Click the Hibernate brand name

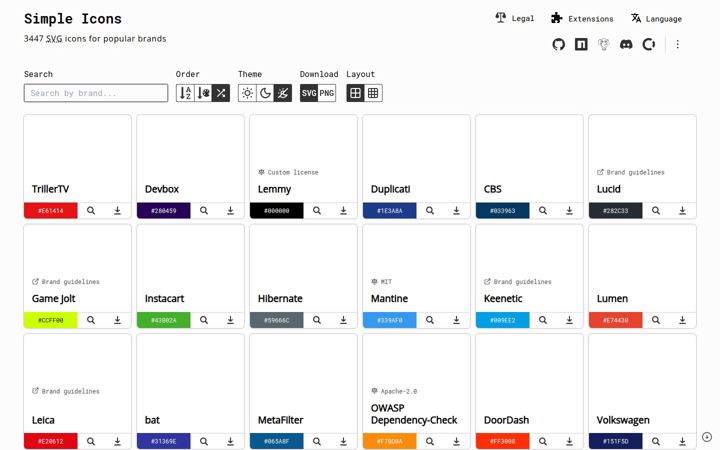280,298
